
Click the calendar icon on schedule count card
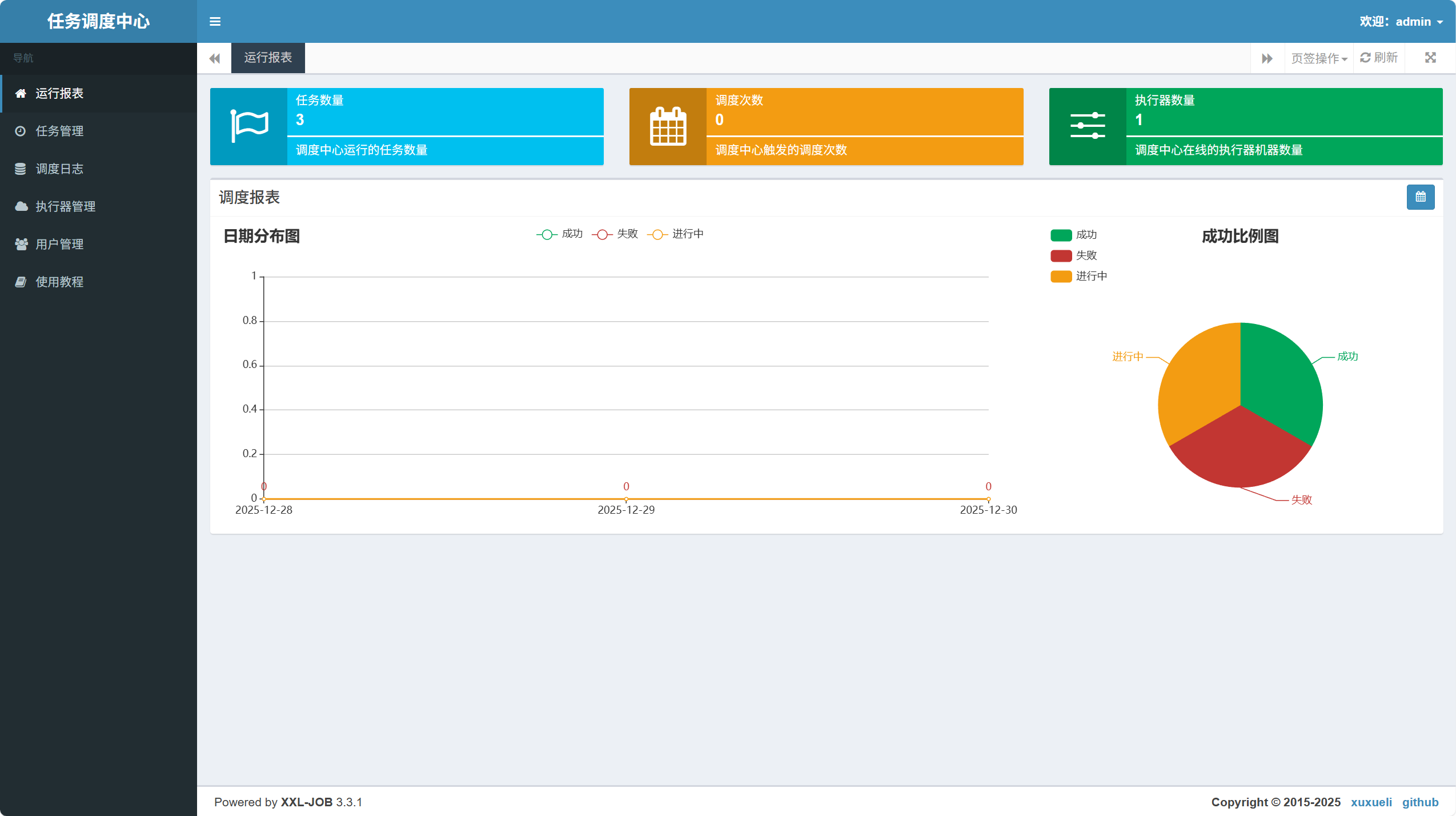(668, 126)
